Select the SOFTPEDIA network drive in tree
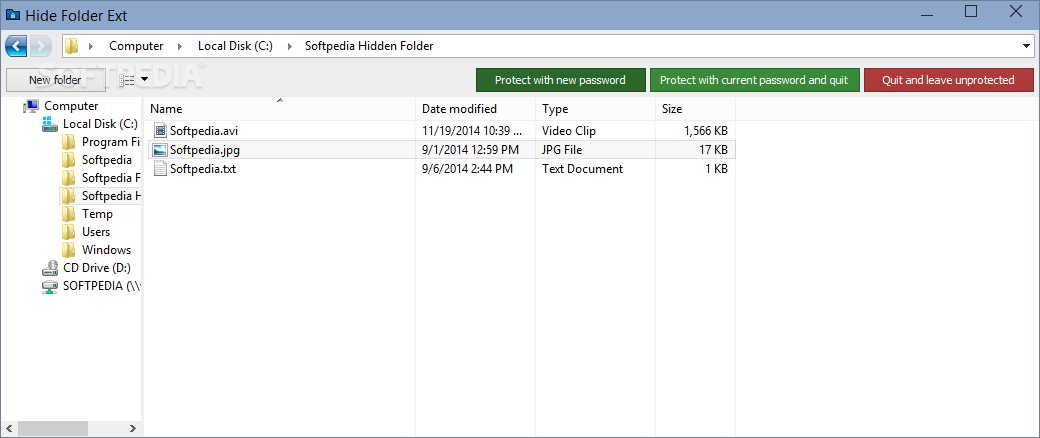Screen dimensions: 1040x438 point(101,286)
